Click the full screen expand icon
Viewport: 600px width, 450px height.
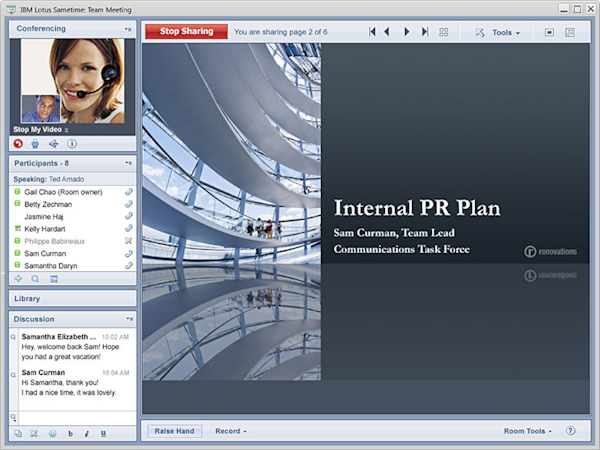570,33
